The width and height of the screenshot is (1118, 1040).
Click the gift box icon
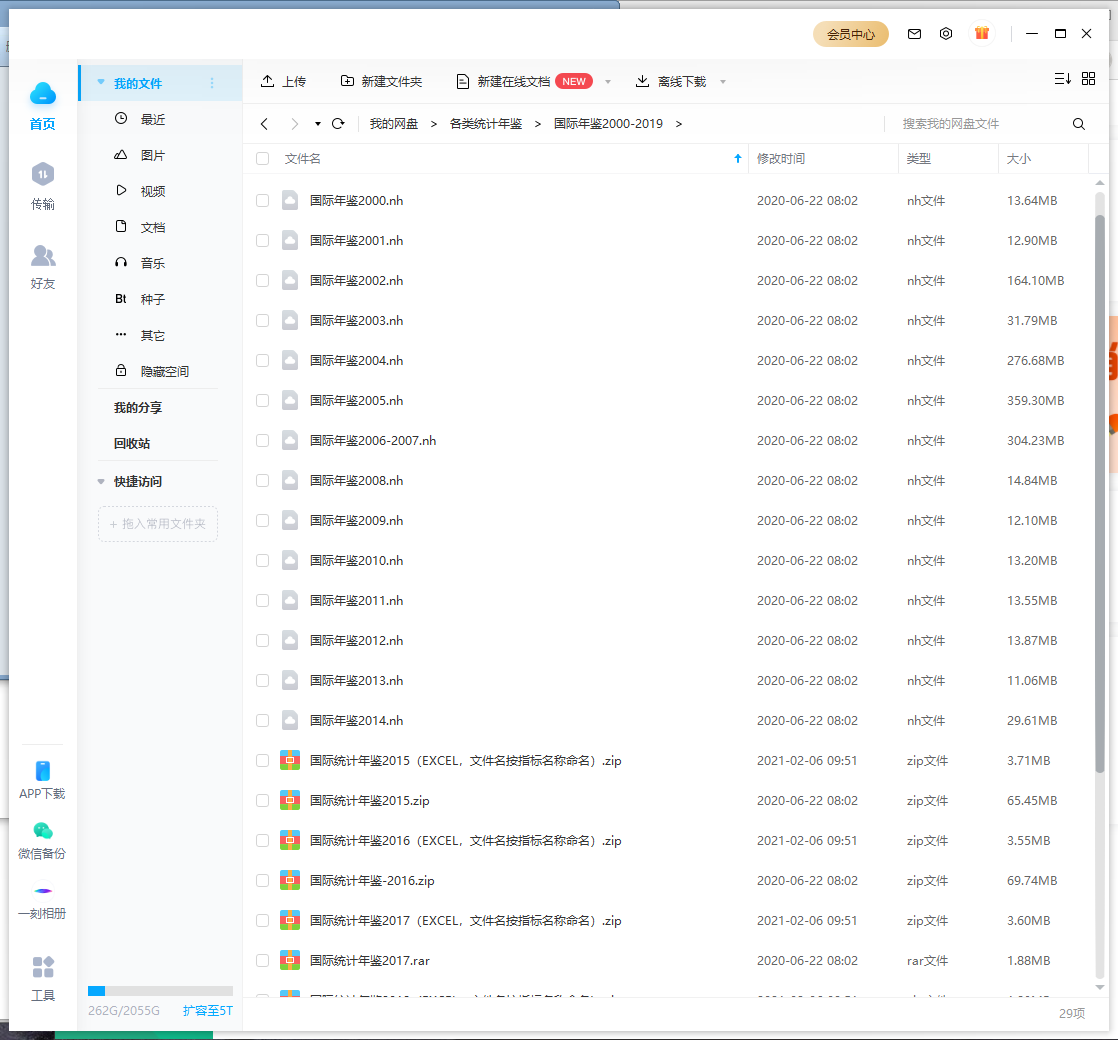(982, 33)
